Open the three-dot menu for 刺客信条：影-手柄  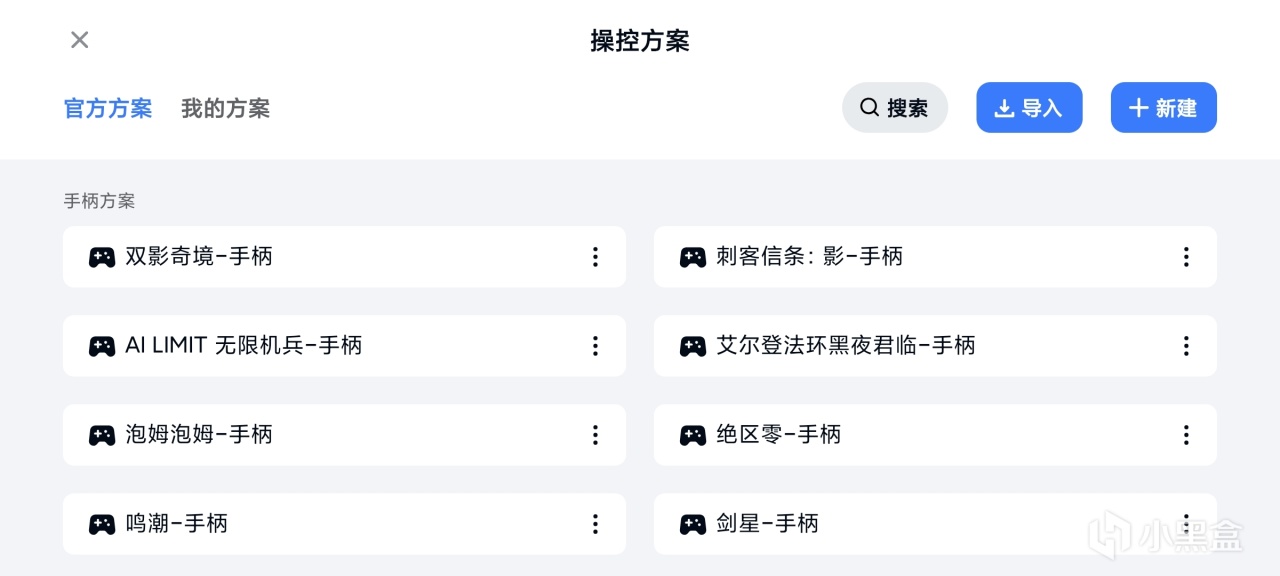(x=1186, y=257)
